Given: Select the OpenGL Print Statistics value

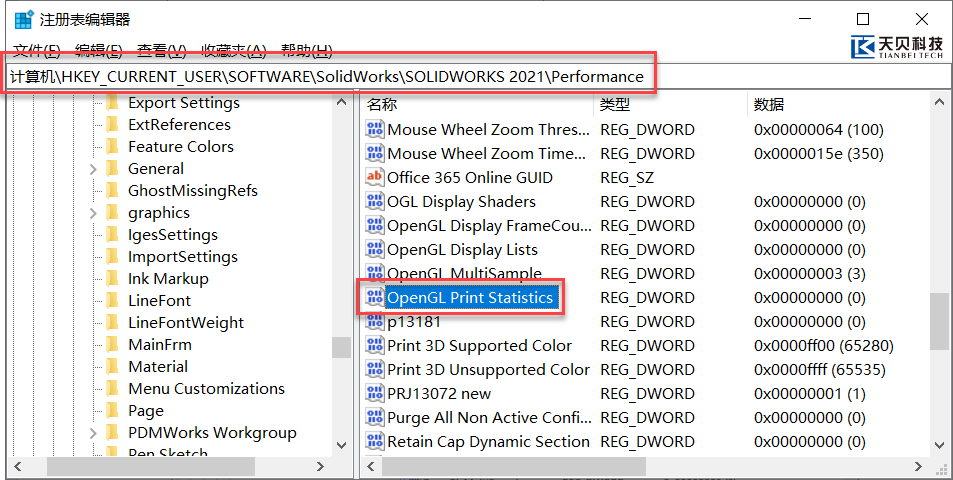Looking at the screenshot, I should coord(470,298).
